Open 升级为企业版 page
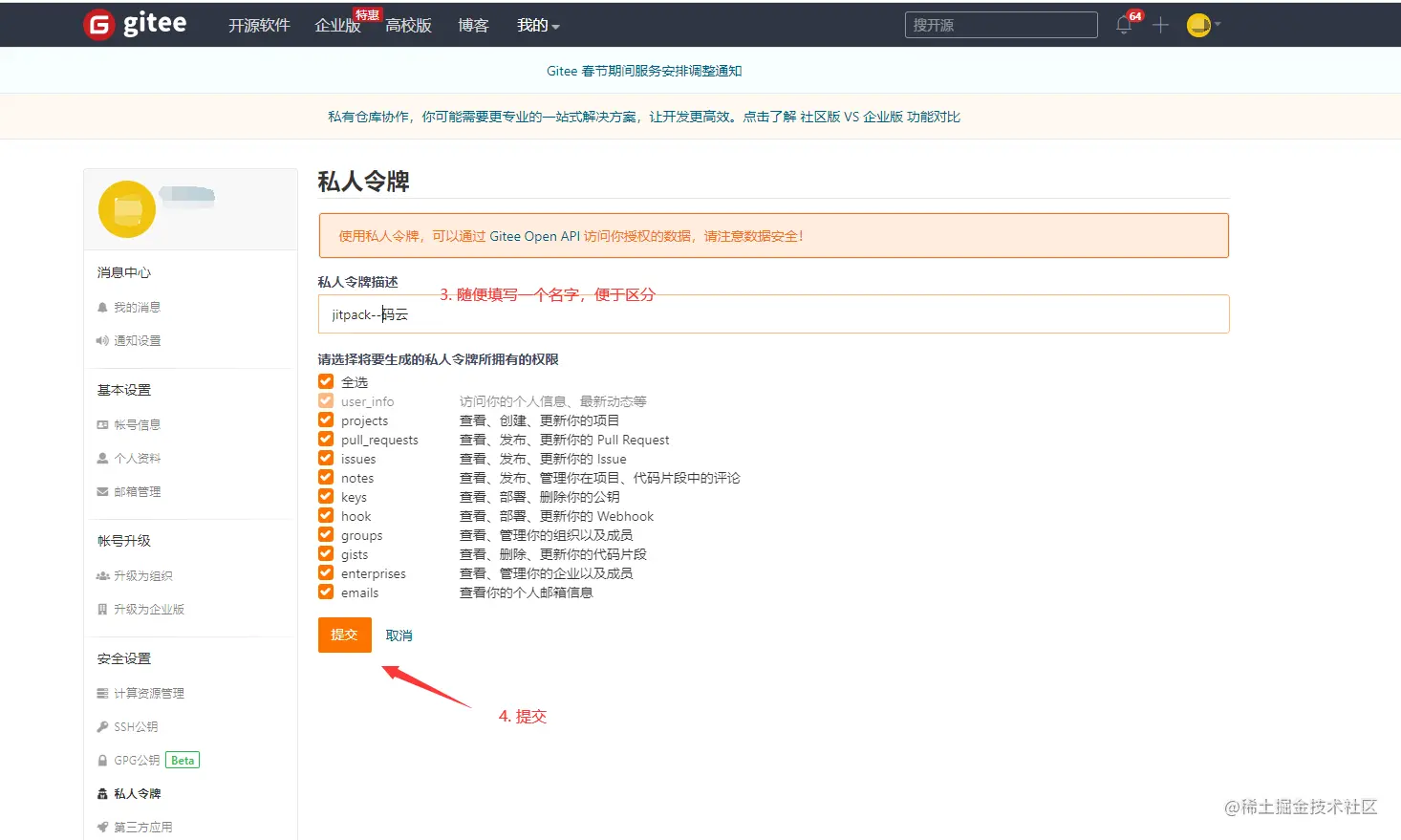This screenshot has height=840, width=1401. coord(149,610)
